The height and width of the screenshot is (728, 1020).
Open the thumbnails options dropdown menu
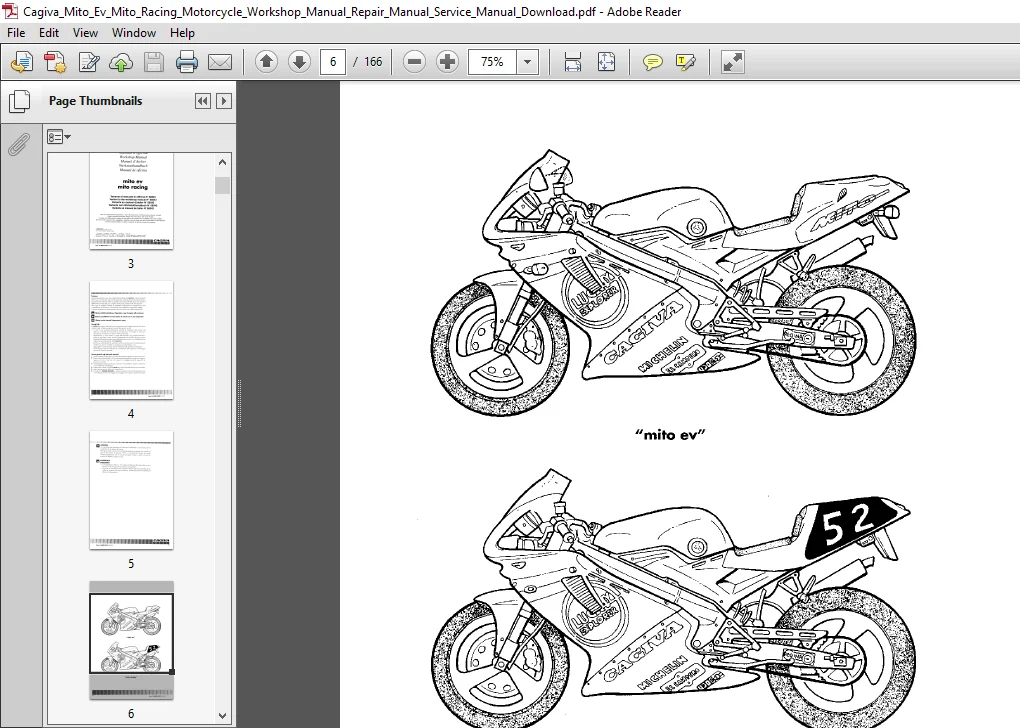click(x=59, y=137)
